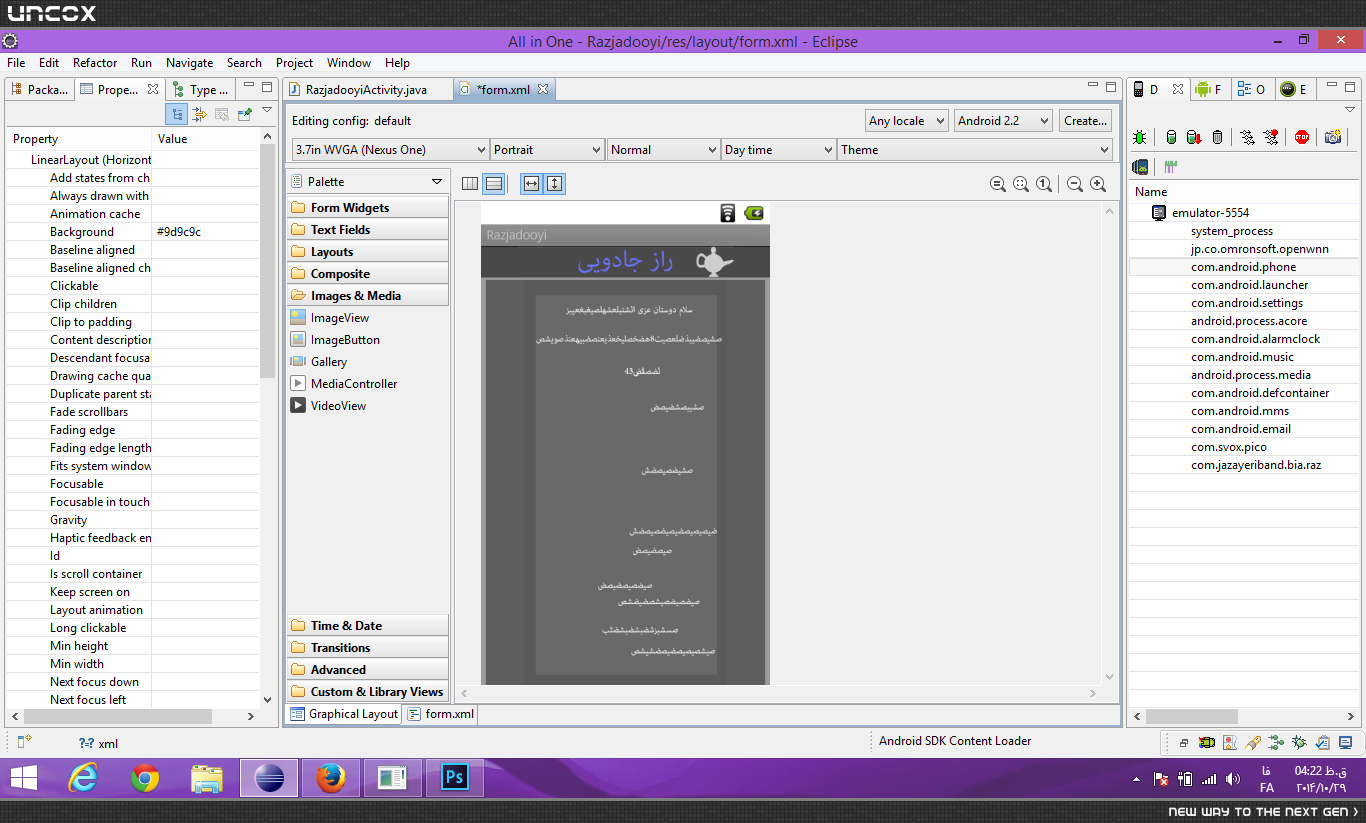Expand the Form Widgets palette category

[x=368, y=207]
